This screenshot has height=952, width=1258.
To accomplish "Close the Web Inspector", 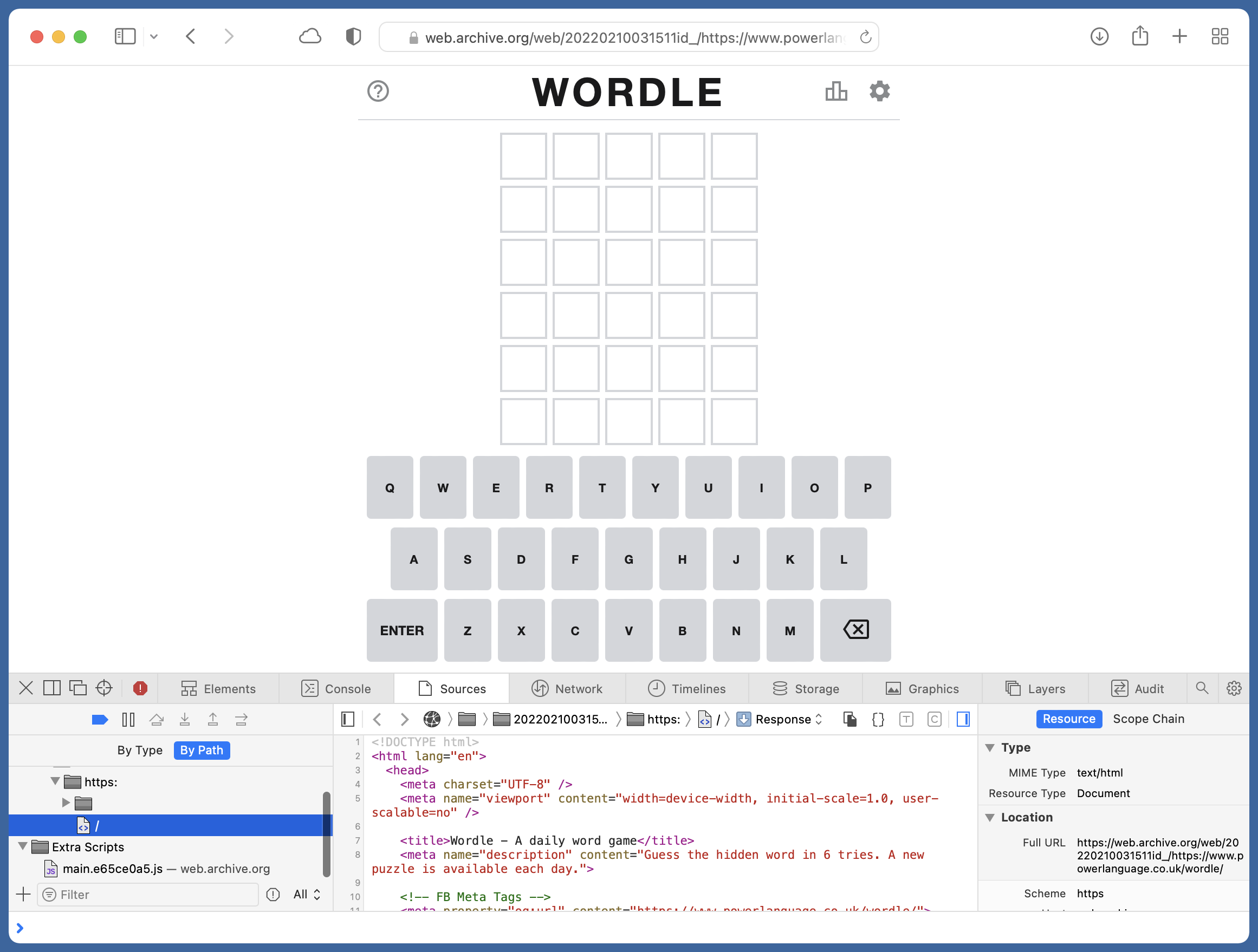I will click(x=25, y=688).
